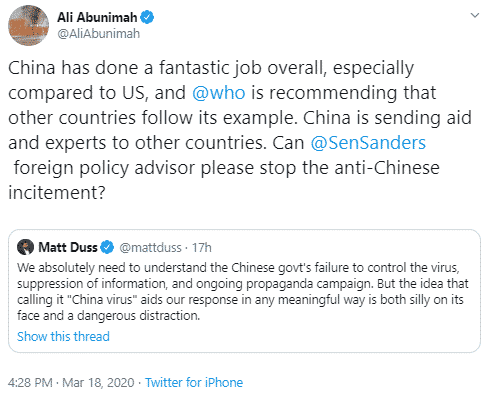
Task: Click Matt Duss's small avatar
Action: pyautogui.click(x=25, y=247)
